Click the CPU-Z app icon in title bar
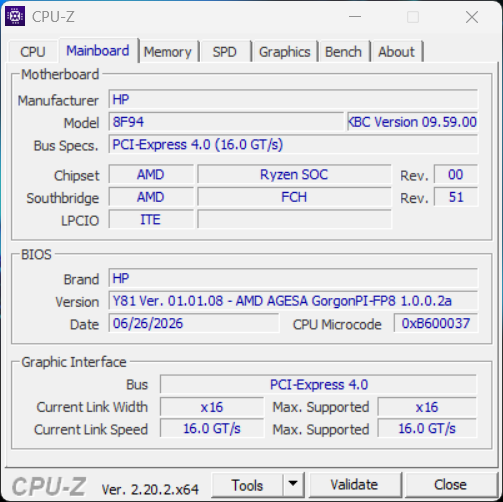This screenshot has width=503, height=502. click(x=15, y=16)
